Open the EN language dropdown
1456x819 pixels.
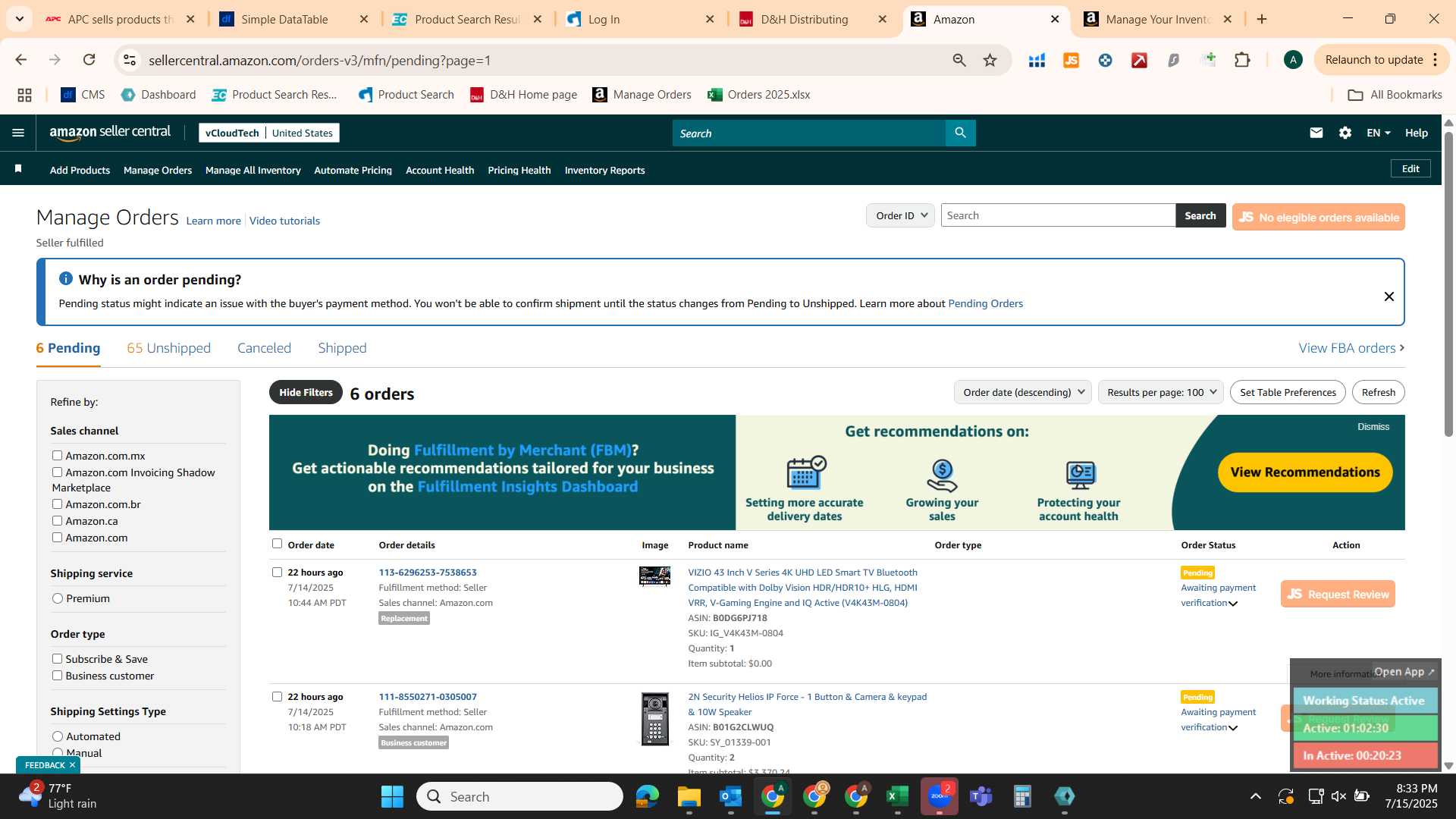1378,133
